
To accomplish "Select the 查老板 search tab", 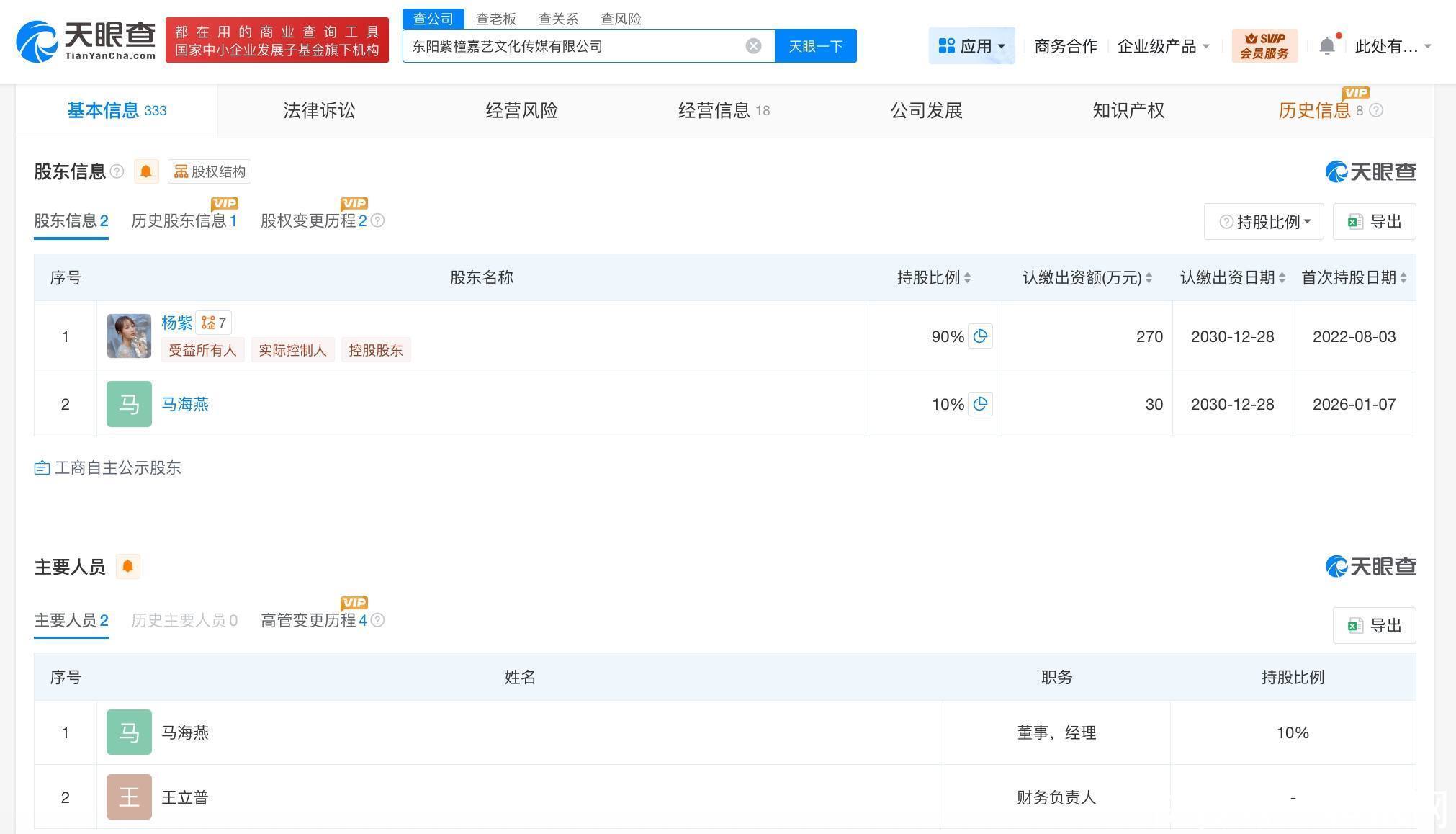I will 495,19.
